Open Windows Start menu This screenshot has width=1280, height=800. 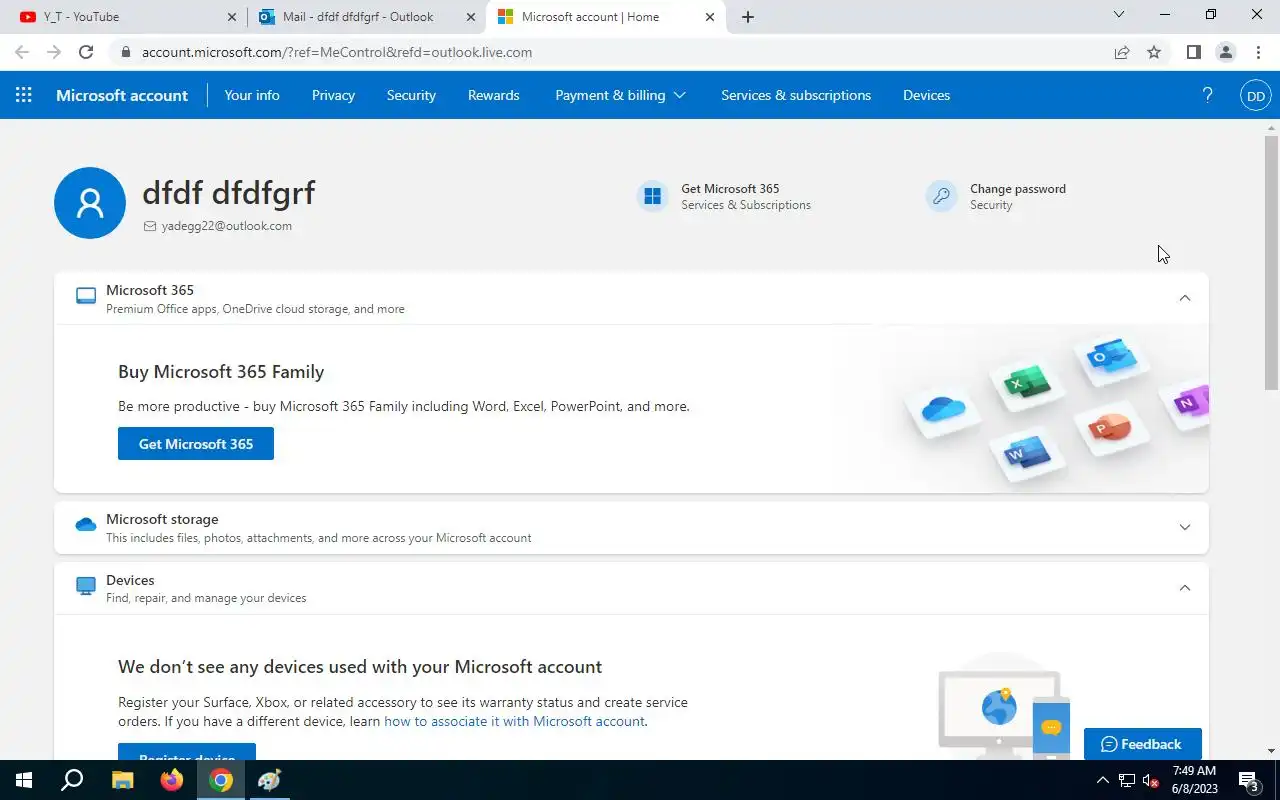pyautogui.click(x=24, y=780)
